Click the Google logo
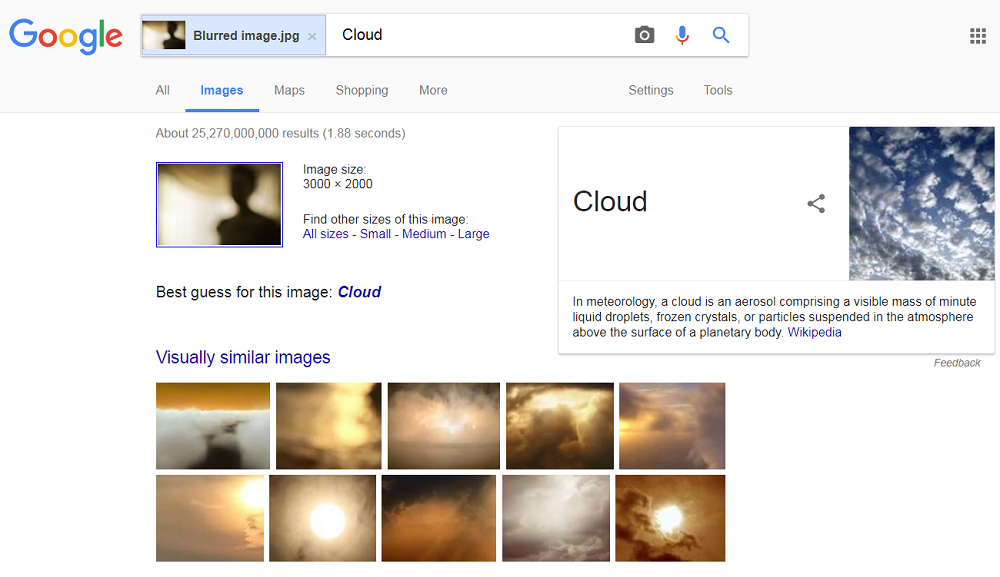This screenshot has width=1000, height=577. (x=65, y=37)
